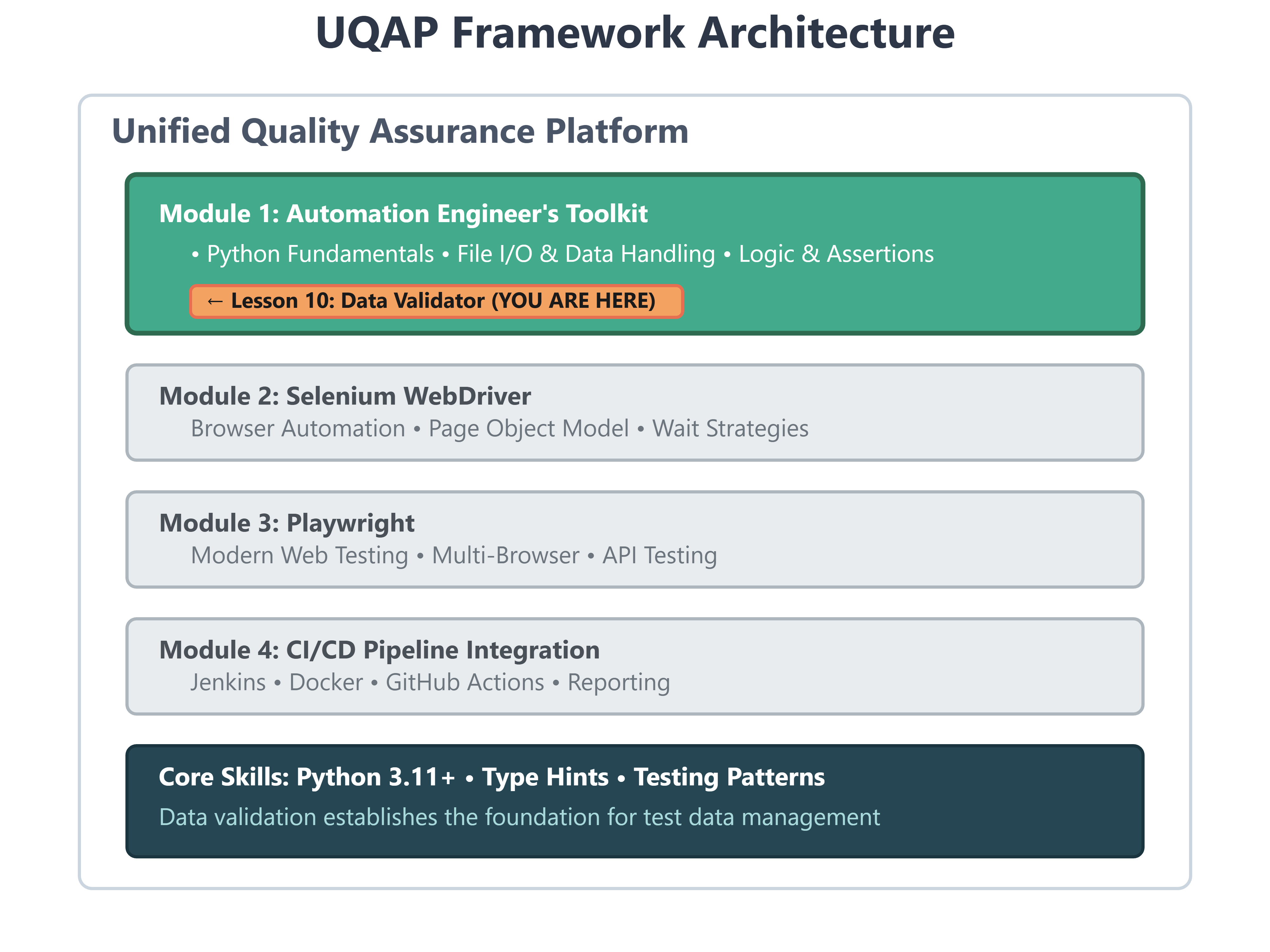Click 'Data validation establishes the foundation' sentence

(519, 817)
